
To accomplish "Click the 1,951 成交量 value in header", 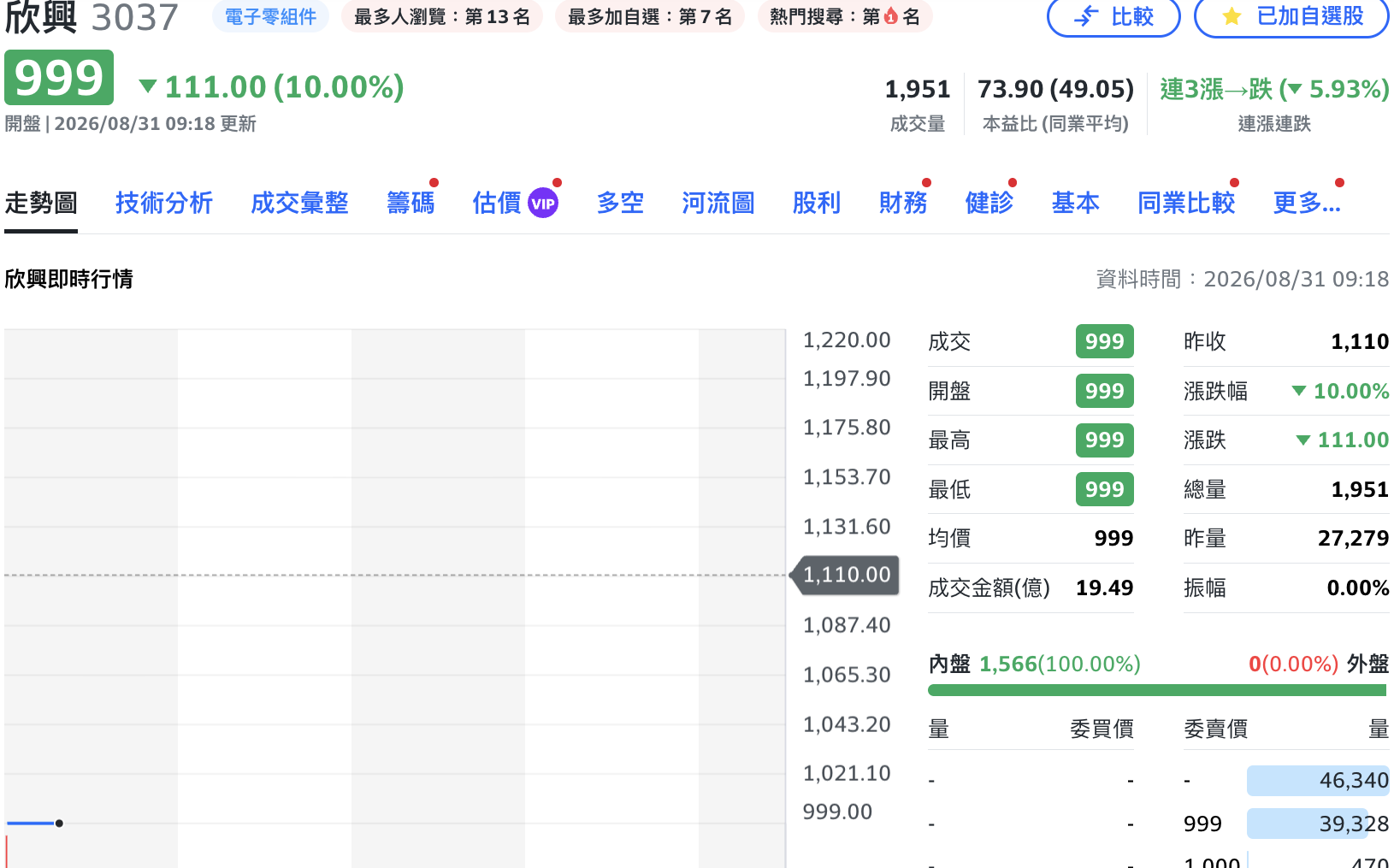I will point(918,89).
